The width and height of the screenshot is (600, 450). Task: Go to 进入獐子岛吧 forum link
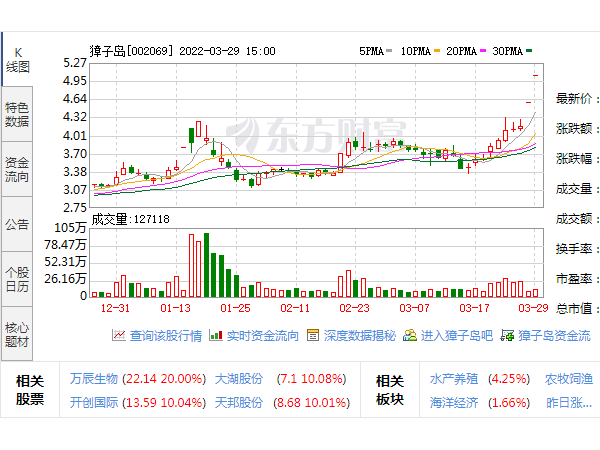pos(457,337)
